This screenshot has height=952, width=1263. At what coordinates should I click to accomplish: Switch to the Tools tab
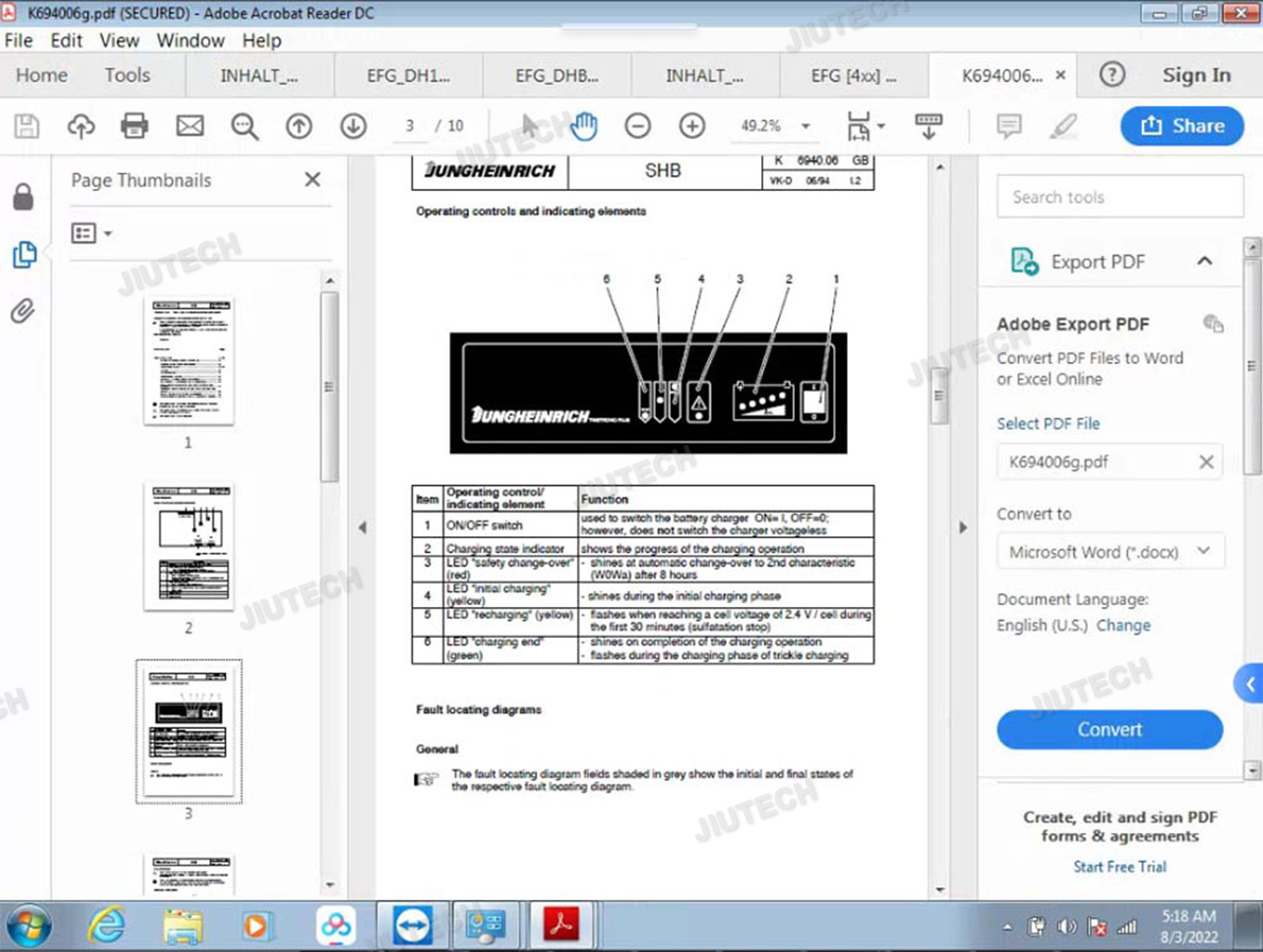point(127,75)
